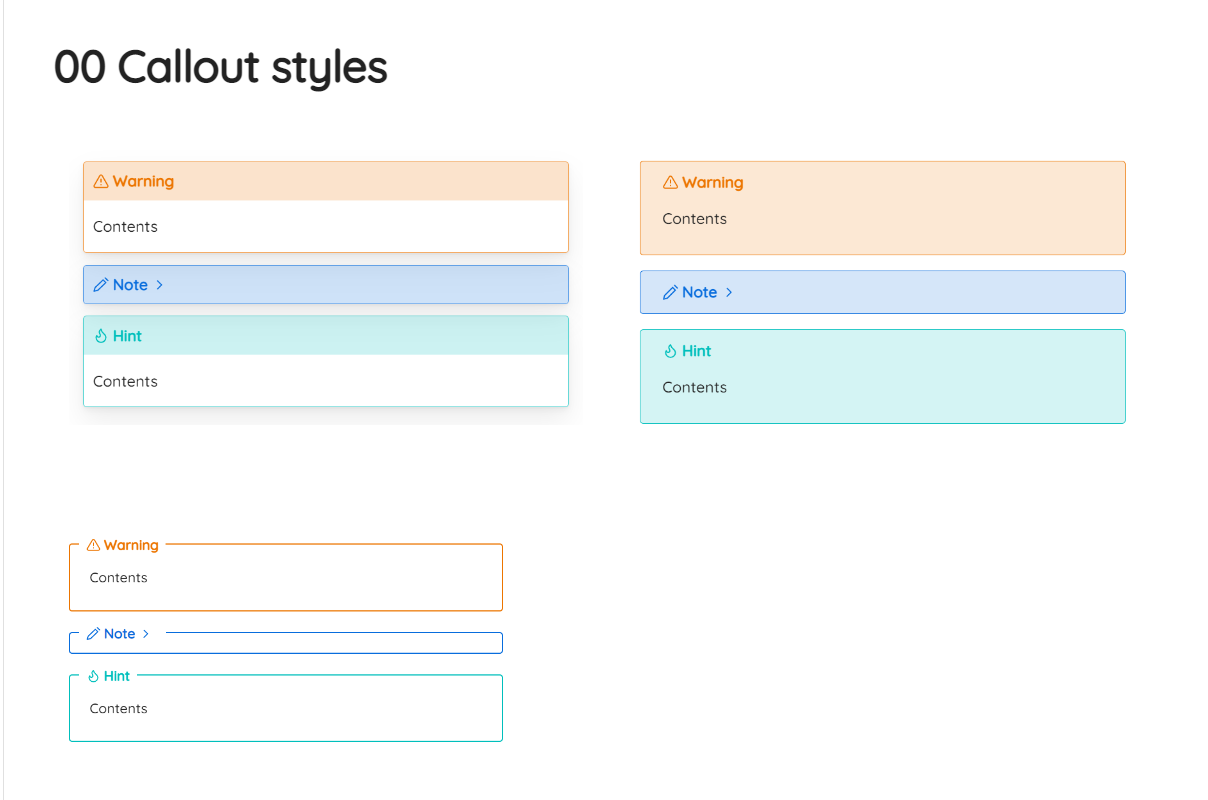Expand the shadowed Note callout chevron
This screenshot has width=1208, height=800.
point(160,285)
